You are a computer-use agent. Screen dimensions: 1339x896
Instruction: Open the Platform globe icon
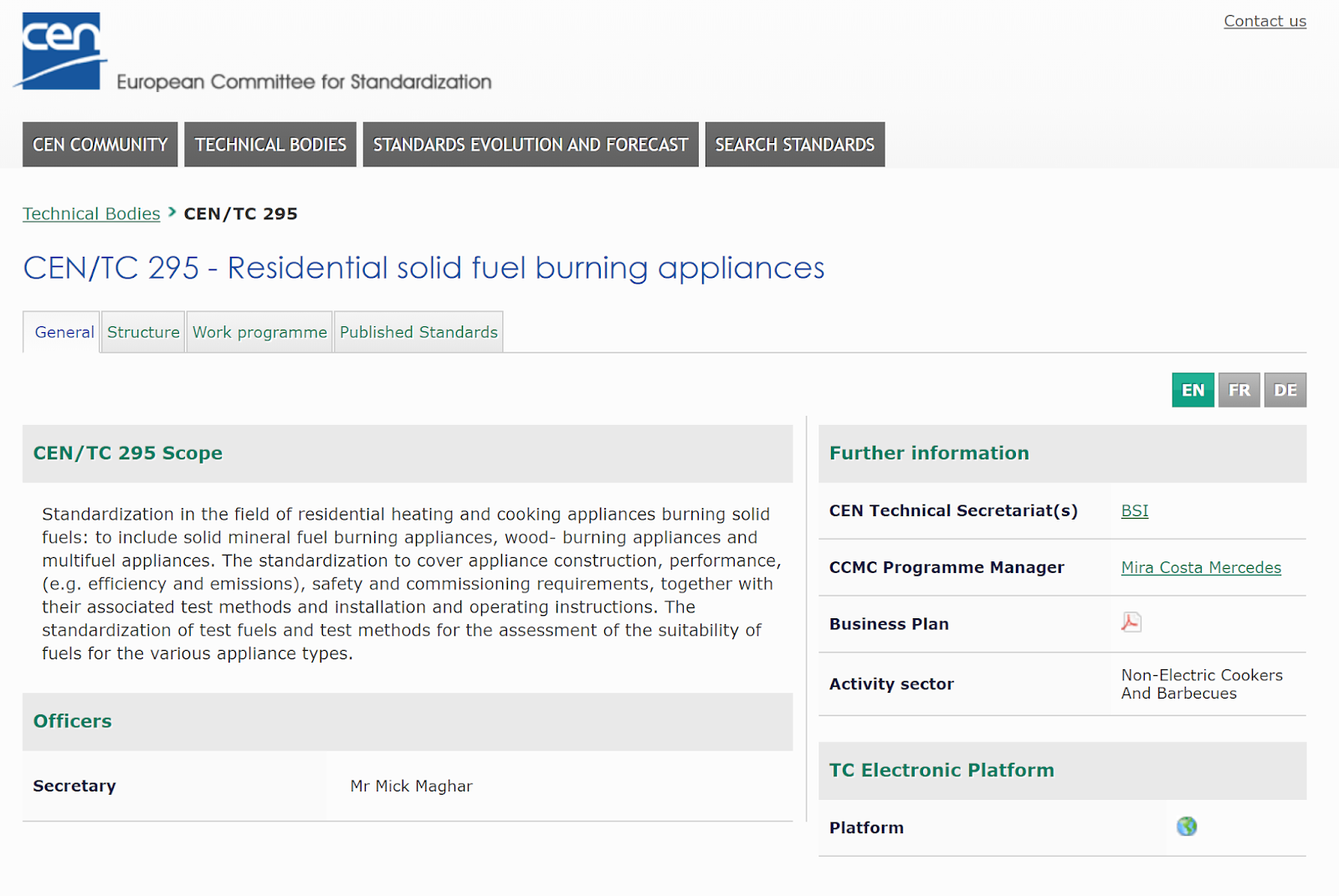click(x=1186, y=827)
